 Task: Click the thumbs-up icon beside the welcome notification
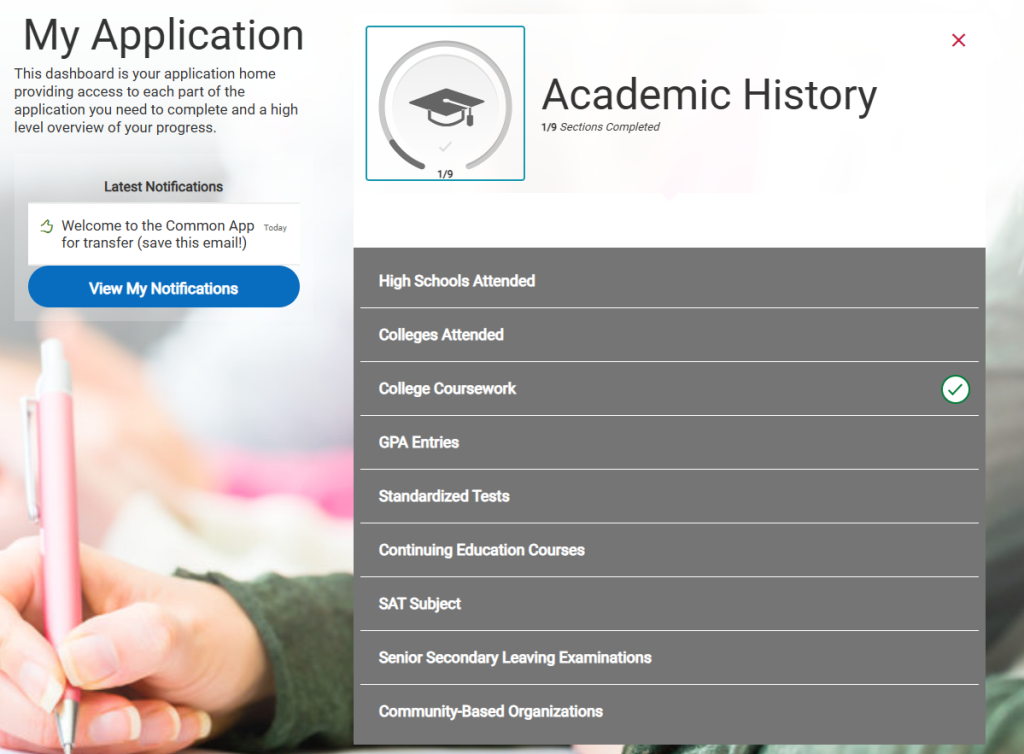46,227
